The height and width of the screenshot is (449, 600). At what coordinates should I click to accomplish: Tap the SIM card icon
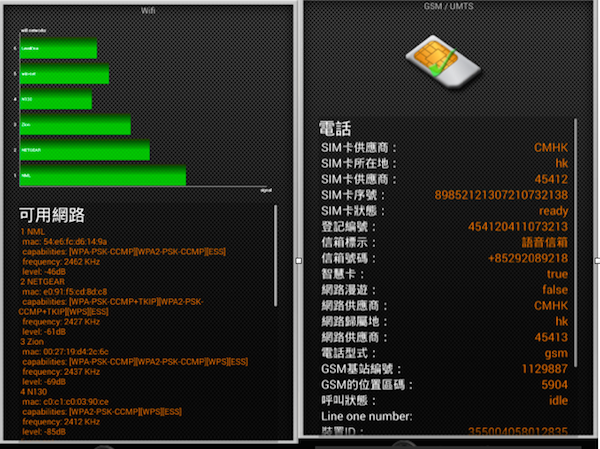click(443, 62)
